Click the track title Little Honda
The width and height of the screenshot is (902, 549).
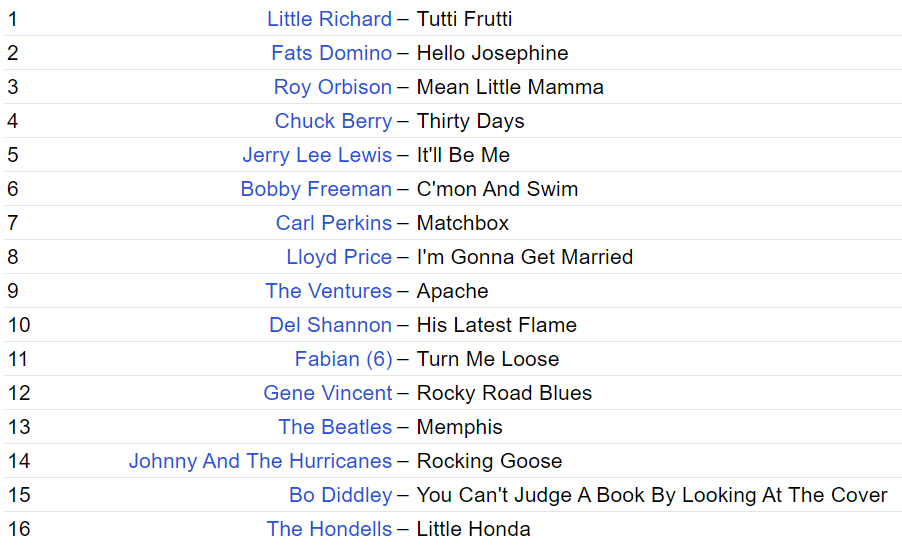473,529
